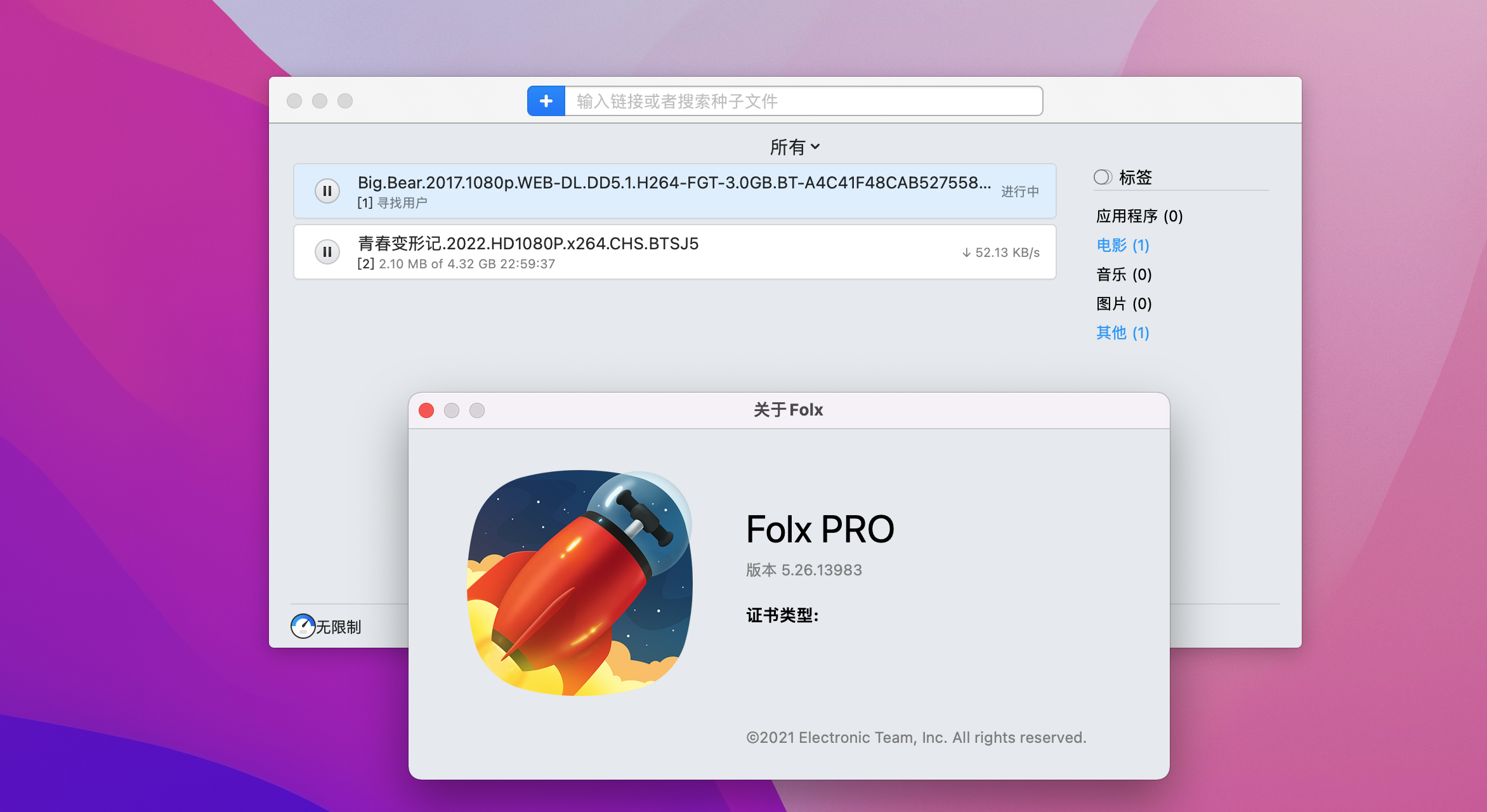Pause the 青春变形记 download task
Viewport: 1487px width, 812px height.
tap(327, 252)
